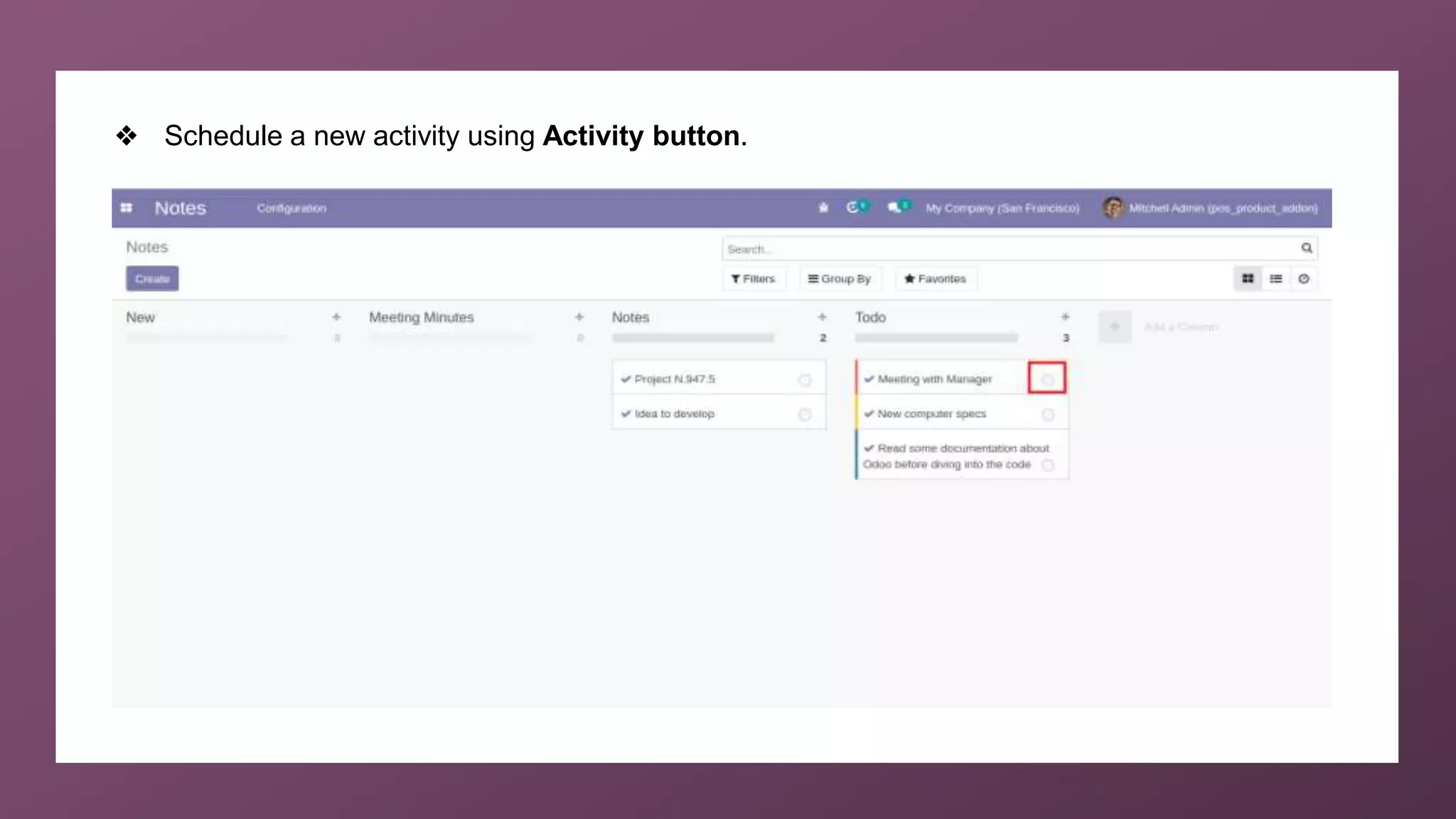The image size is (1456, 819).
Task: Expand the Group By dropdown
Action: (840, 279)
